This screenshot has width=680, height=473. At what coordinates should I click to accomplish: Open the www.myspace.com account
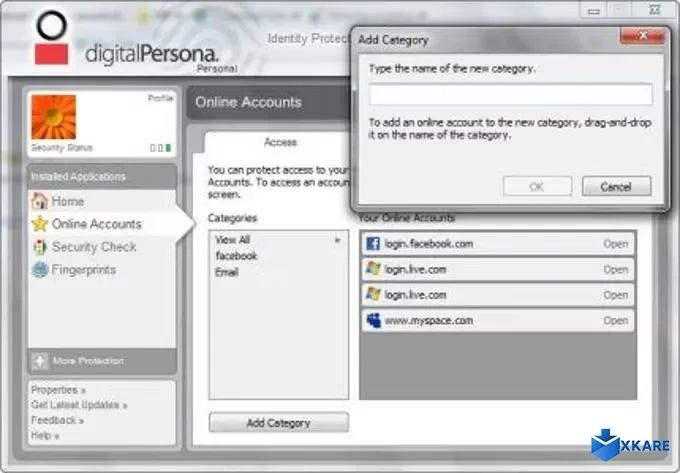point(615,321)
